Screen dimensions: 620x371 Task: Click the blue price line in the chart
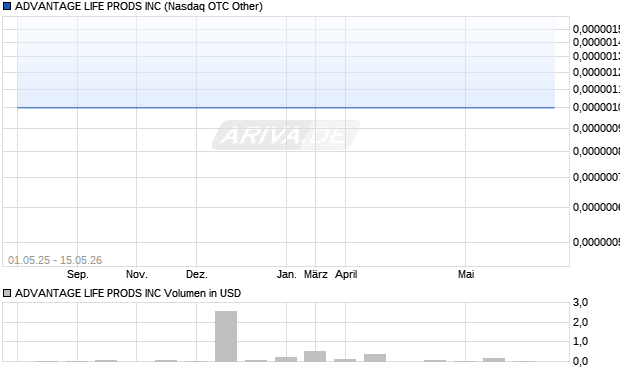[286, 107]
